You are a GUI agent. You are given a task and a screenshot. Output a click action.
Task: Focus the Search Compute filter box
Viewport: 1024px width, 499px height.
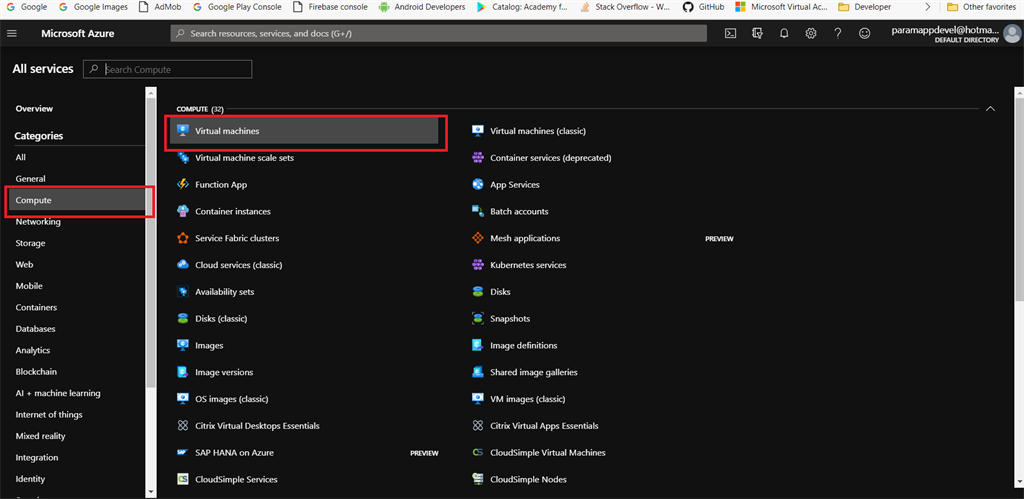click(167, 69)
